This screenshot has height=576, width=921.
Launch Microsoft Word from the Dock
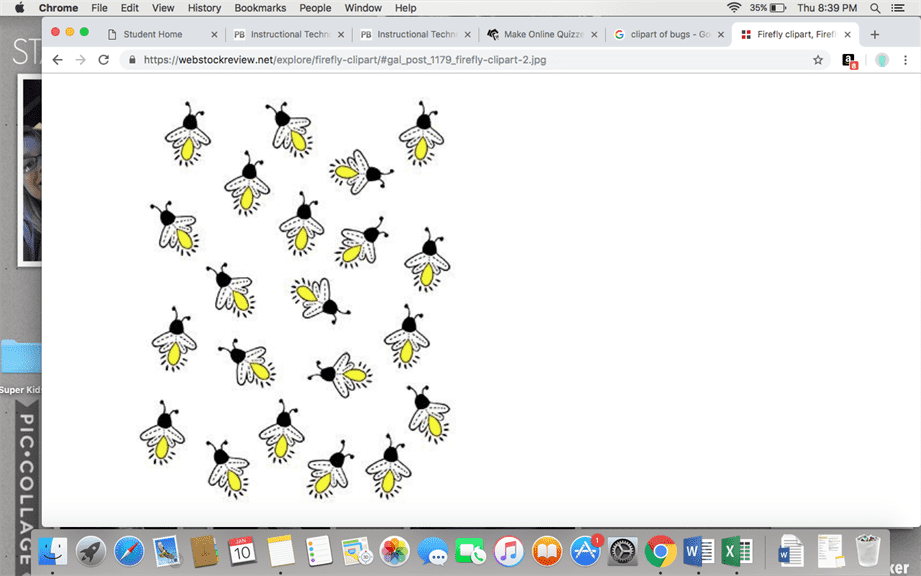click(x=698, y=550)
